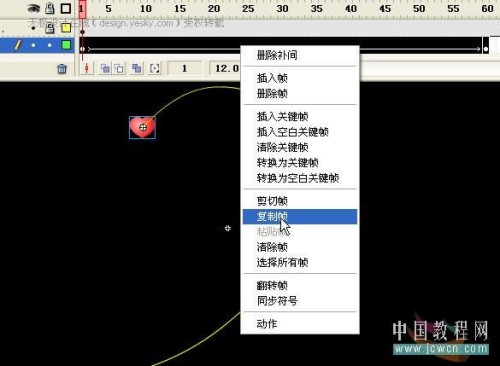The image size is (500, 366).
Task: Unlock the guide layer's lock icon
Action: (x=50, y=28)
